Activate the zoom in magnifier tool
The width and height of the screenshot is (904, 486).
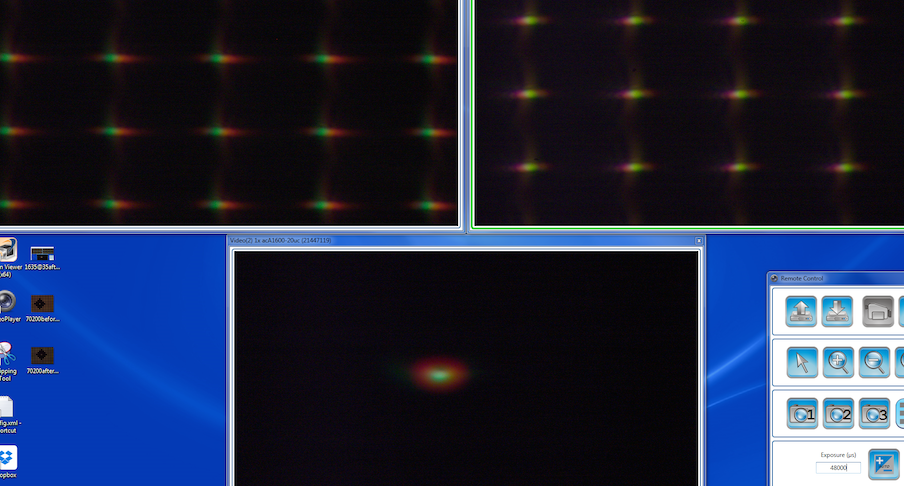click(x=838, y=362)
